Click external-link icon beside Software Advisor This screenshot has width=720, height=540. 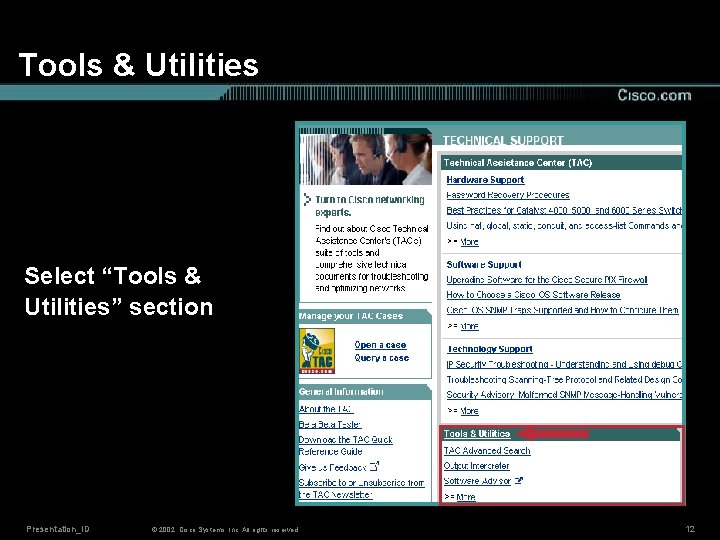pos(519,481)
